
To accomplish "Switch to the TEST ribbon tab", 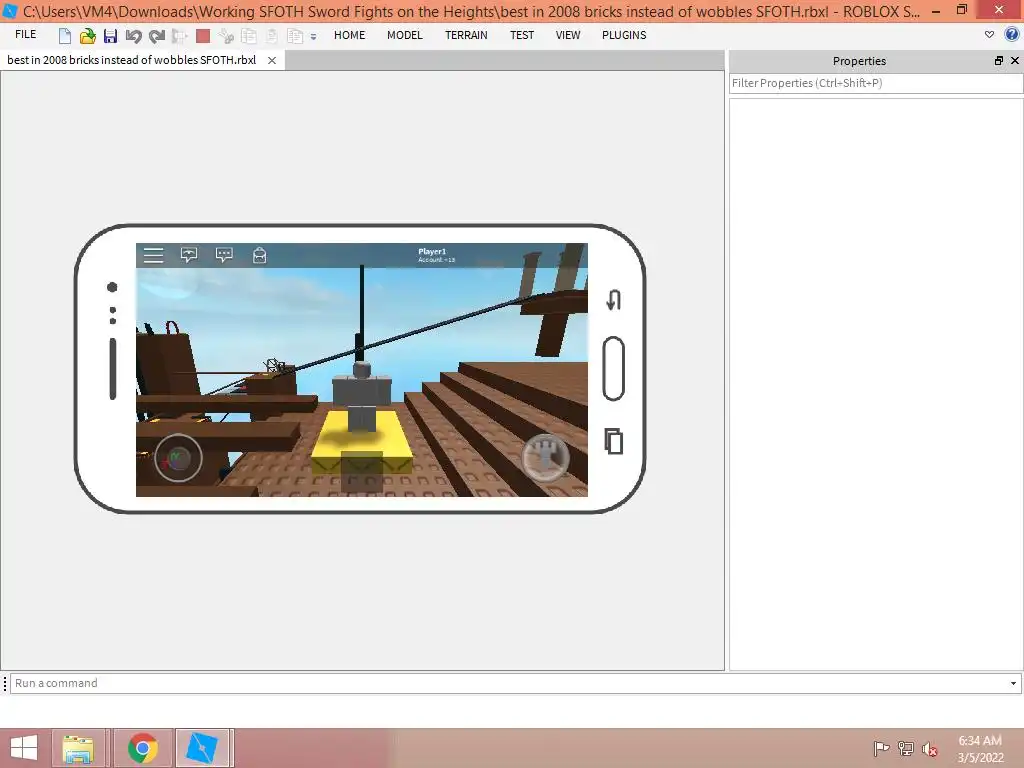I will (522, 35).
